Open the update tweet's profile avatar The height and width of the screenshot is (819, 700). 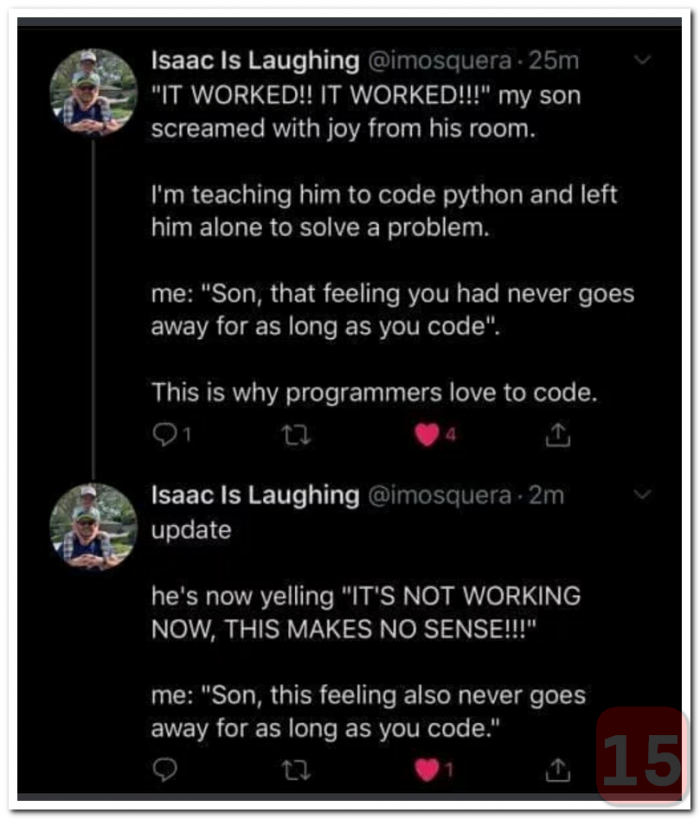(93, 526)
